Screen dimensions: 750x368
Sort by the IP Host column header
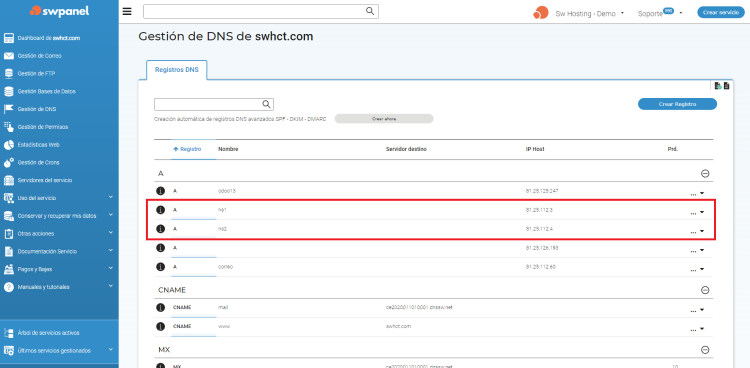(x=535, y=149)
